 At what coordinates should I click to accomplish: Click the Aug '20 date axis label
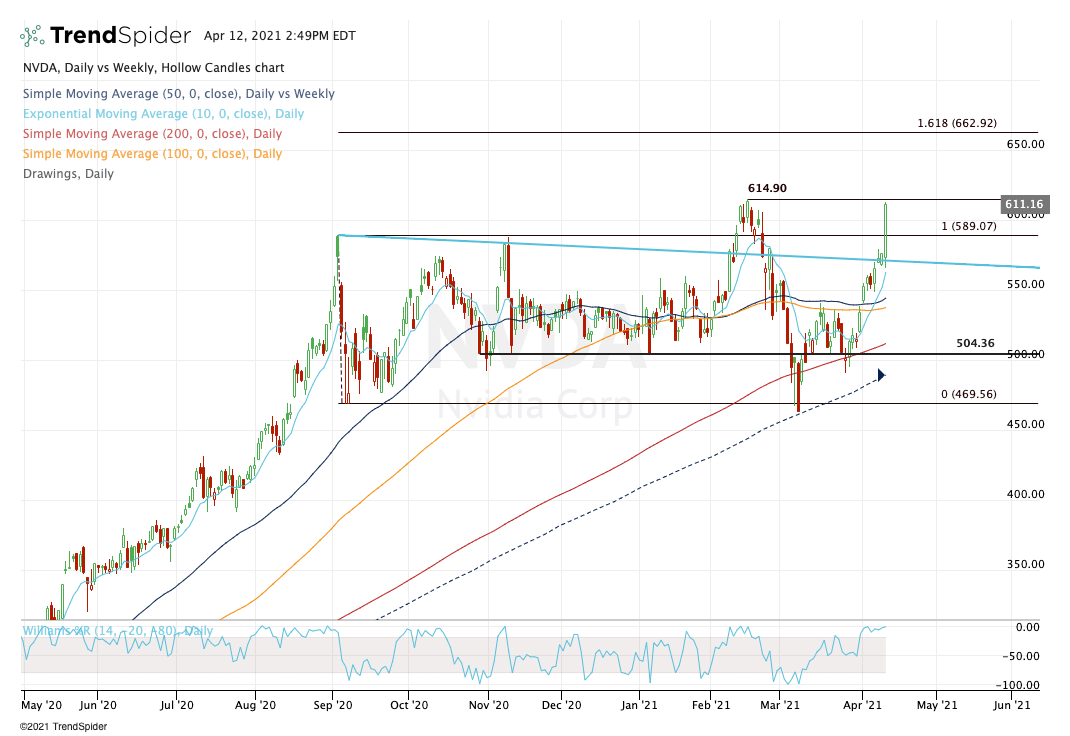pos(255,705)
